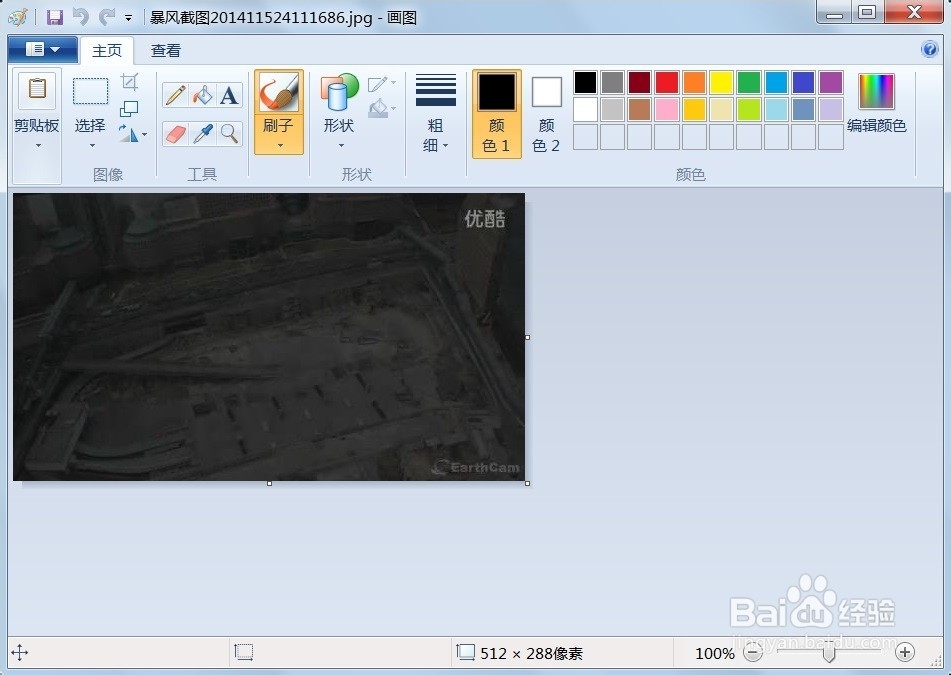
Task: Pick the black color swatch in palette
Action: pyautogui.click(x=585, y=82)
